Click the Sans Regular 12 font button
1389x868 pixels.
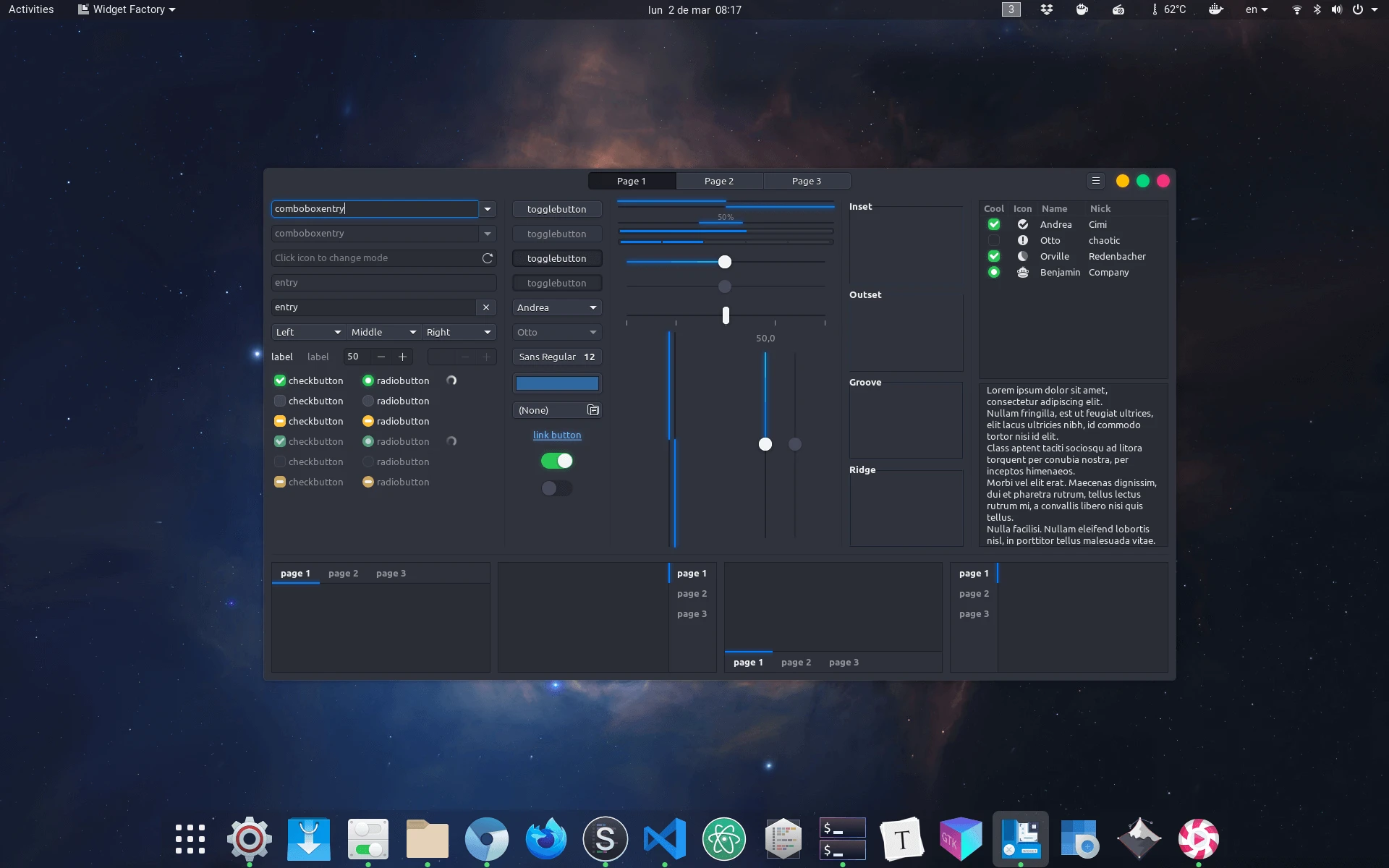pyautogui.click(x=556, y=357)
